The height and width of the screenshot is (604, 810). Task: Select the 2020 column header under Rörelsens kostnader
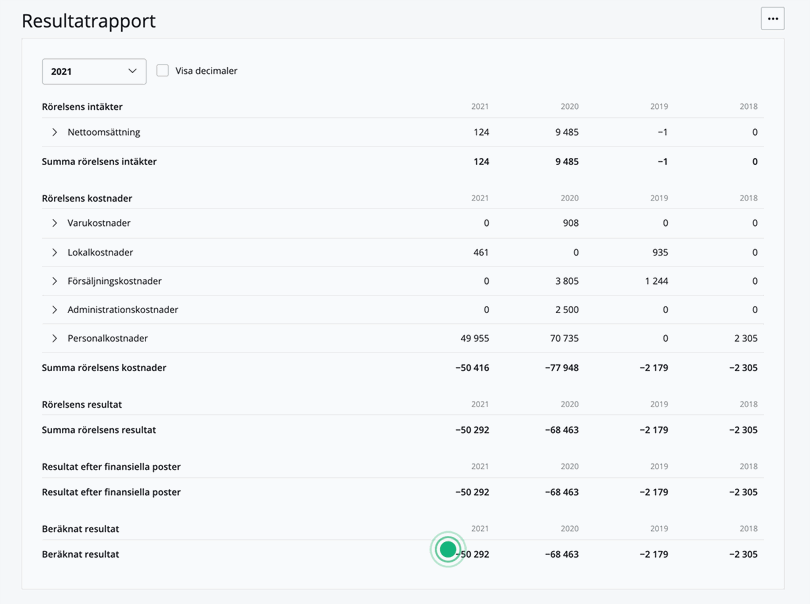pyautogui.click(x=569, y=197)
